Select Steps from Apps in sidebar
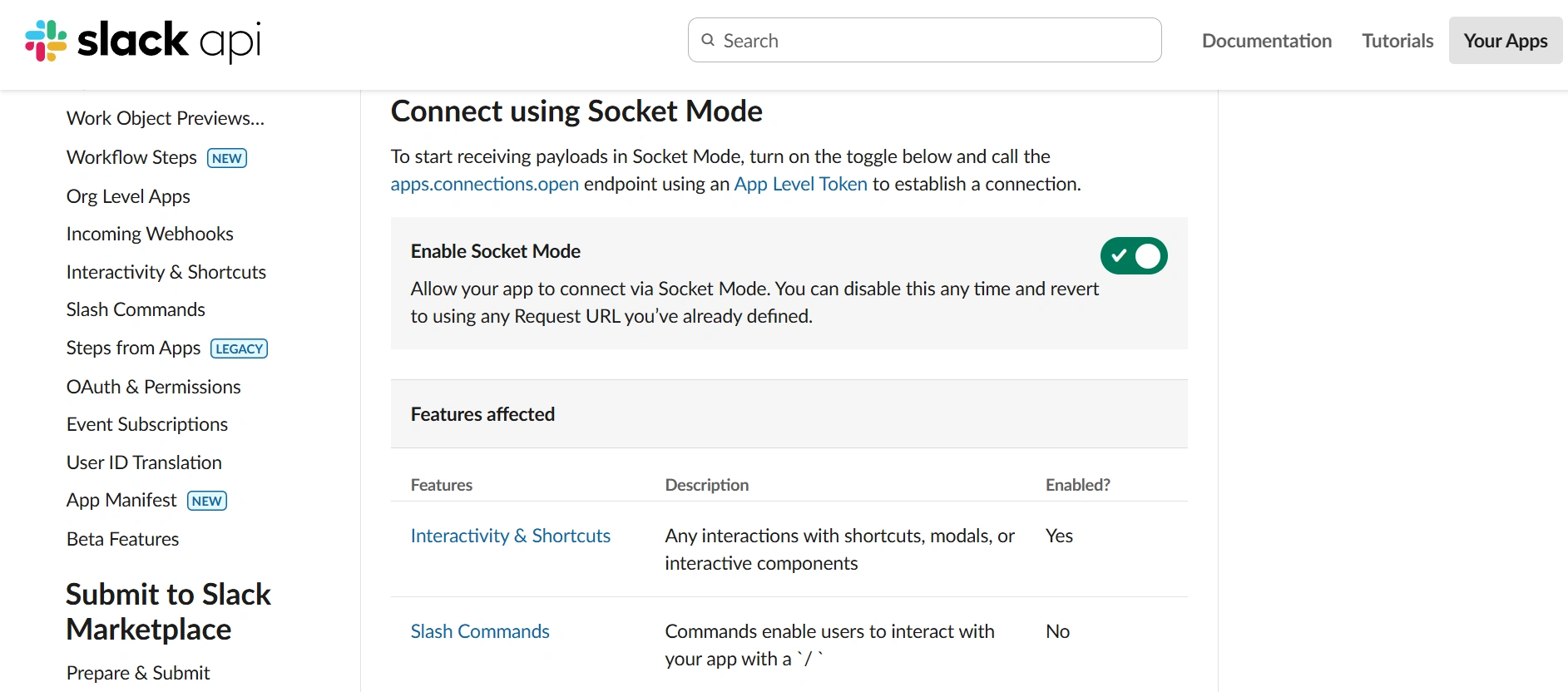The height and width of the screenshot is (692, 1568). coord(133,348)
